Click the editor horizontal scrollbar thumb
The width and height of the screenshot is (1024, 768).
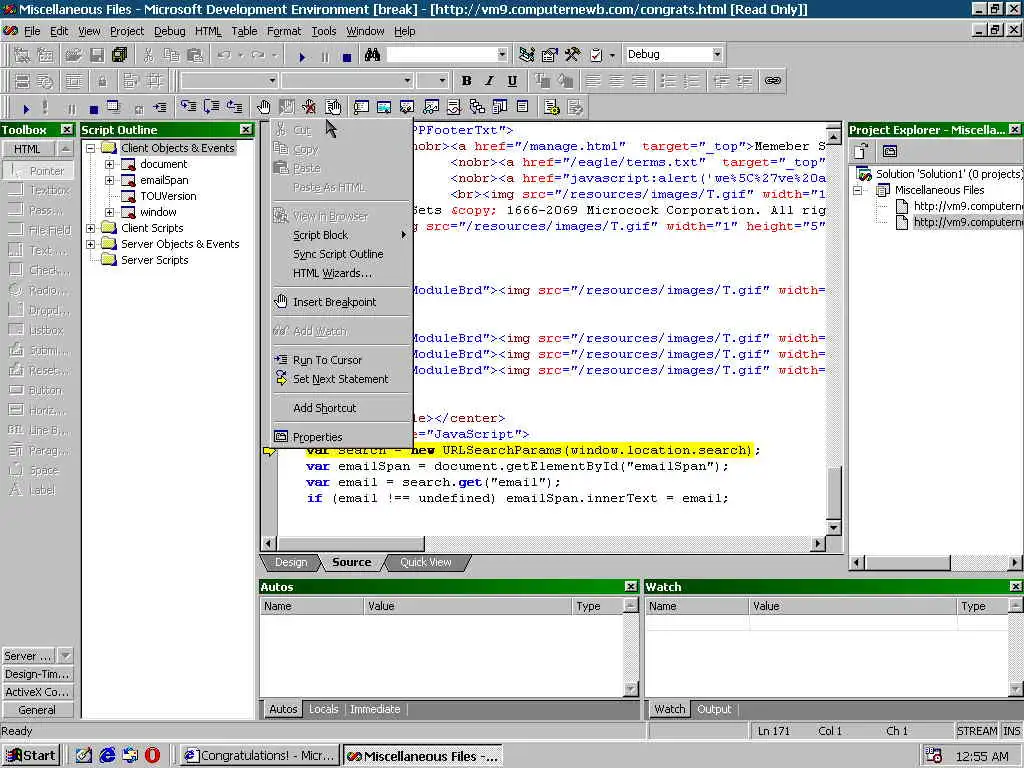click(x=351, y=544)
